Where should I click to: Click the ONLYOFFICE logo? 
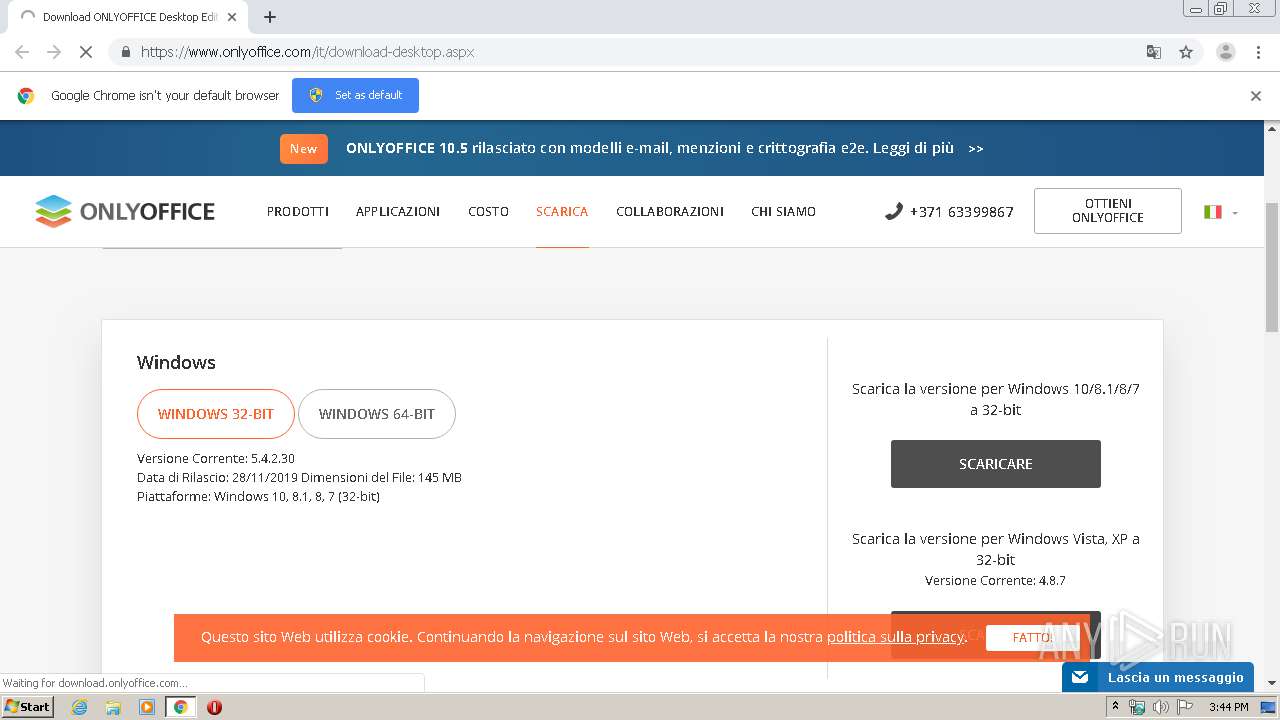coord(125,211)
